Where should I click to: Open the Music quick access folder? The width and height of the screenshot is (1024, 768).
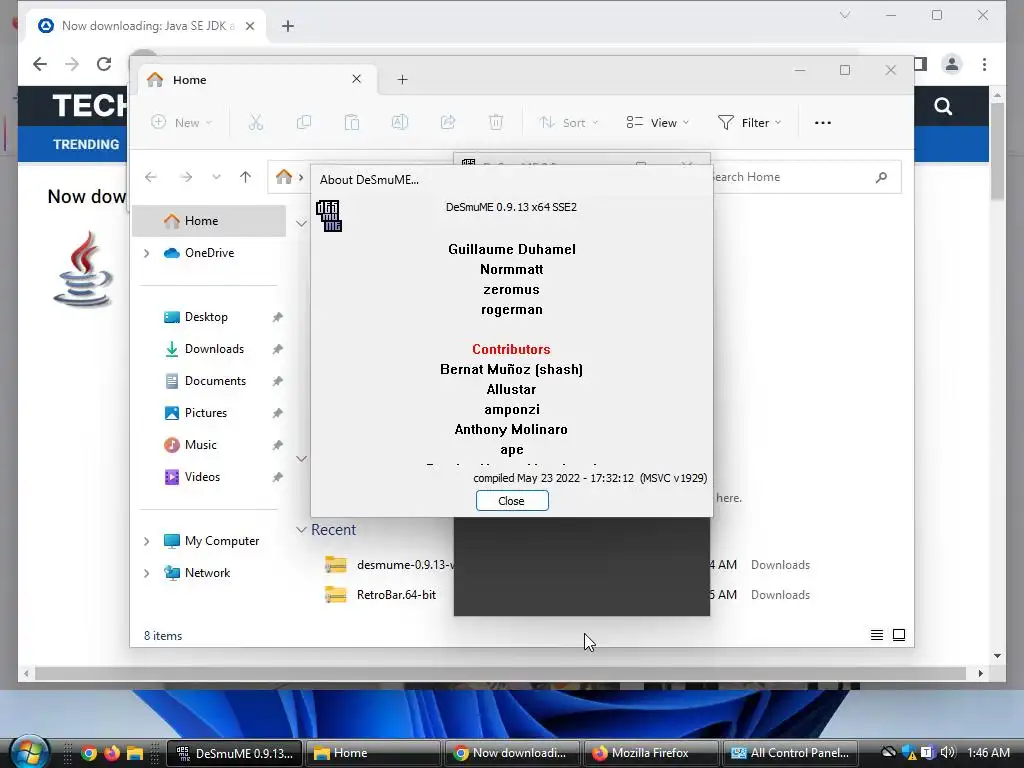click(200, 445)
